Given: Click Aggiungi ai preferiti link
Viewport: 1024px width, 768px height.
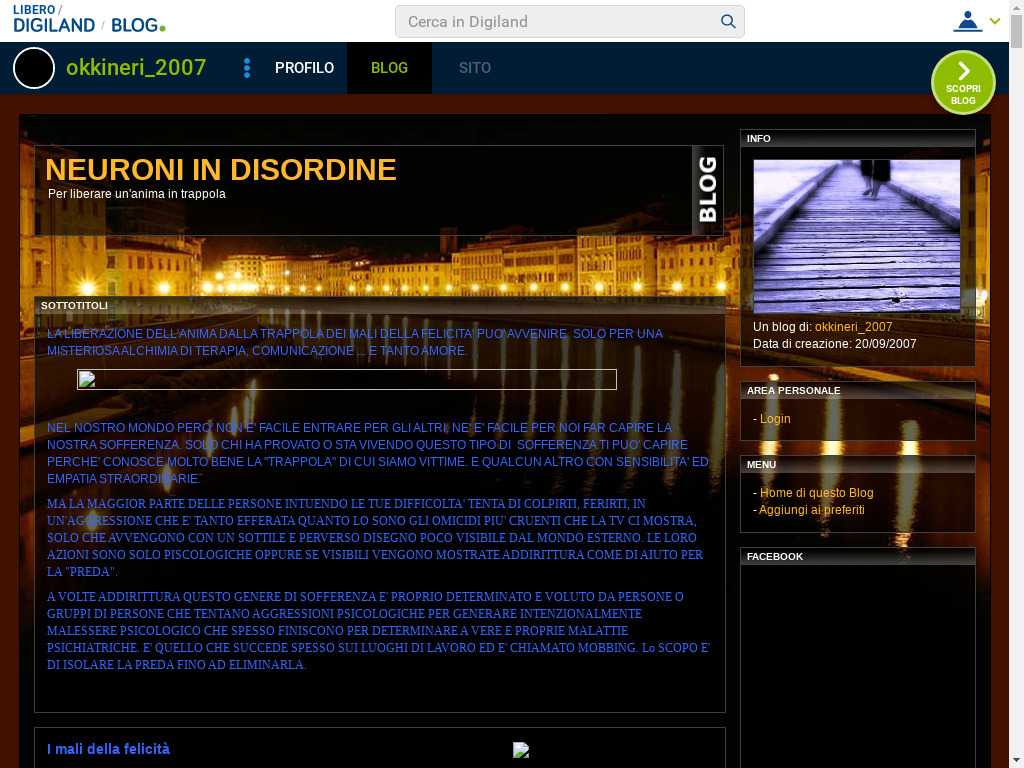Looking at the screenshot, I should 811,510.
